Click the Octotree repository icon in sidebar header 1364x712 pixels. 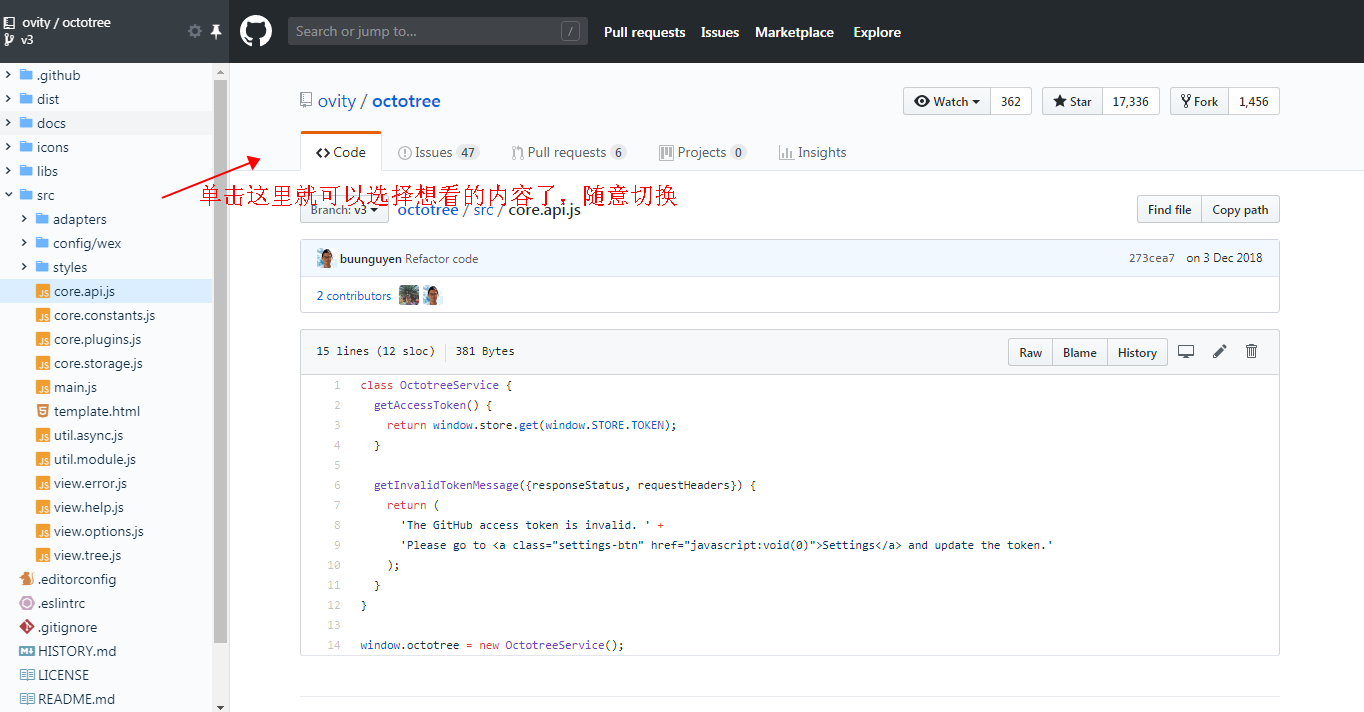[x=9, y=22]
